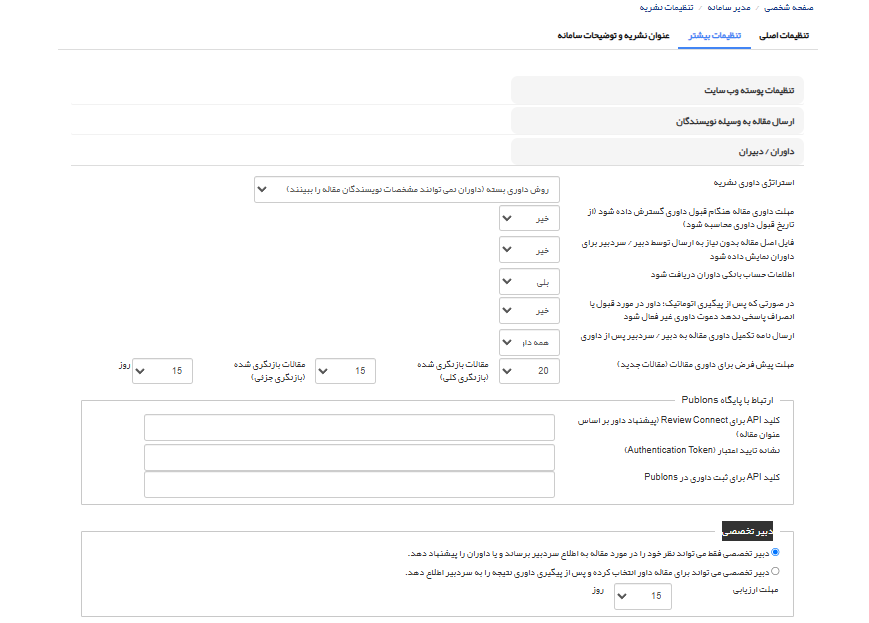
Task: Open the اطلاعات حساب بانکی داوران dropdown
Action: [x=529, y=281]
